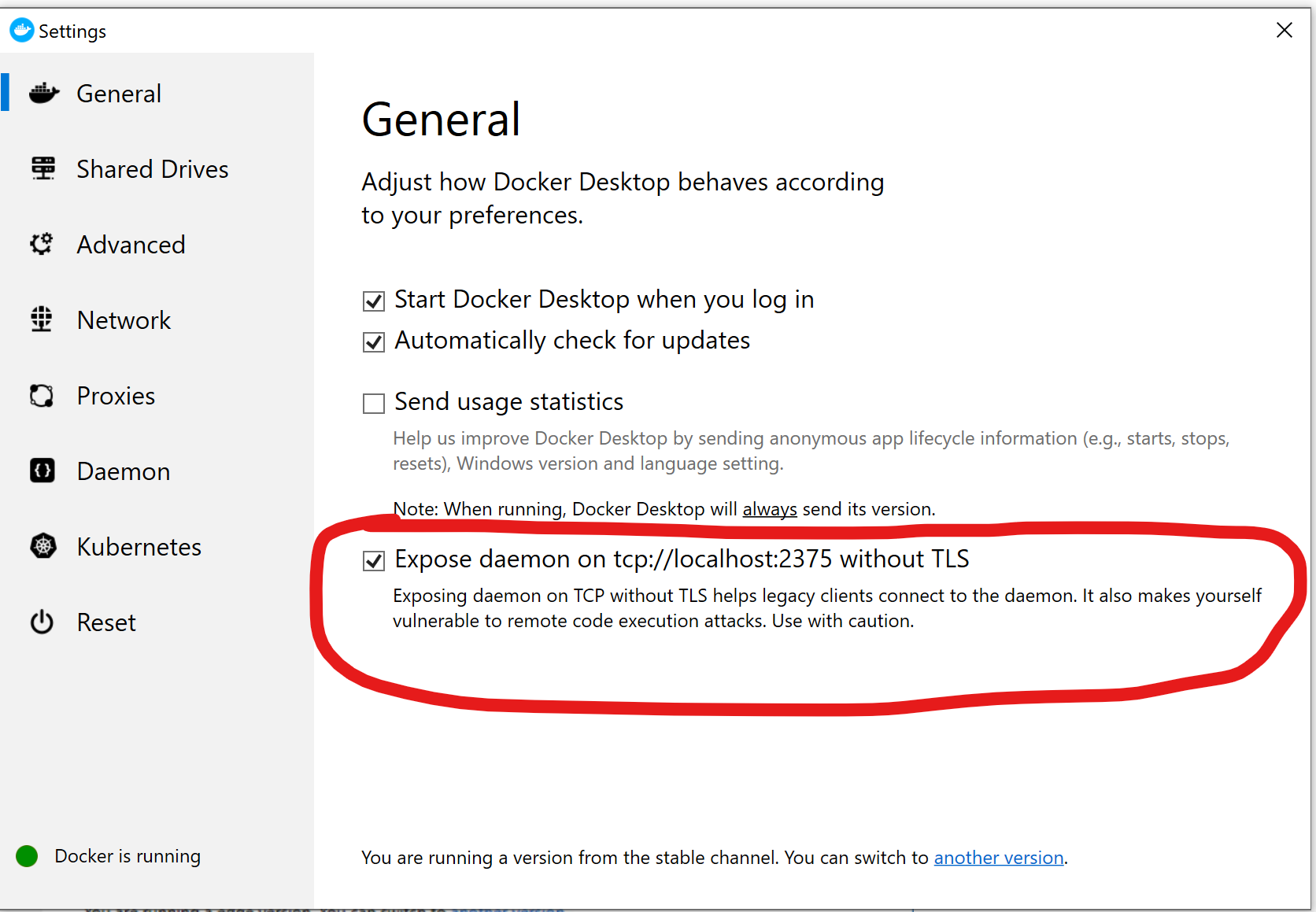The image size is (1316, 912).
Task: Click the green Docker running status dot
Action: [27, 855]
